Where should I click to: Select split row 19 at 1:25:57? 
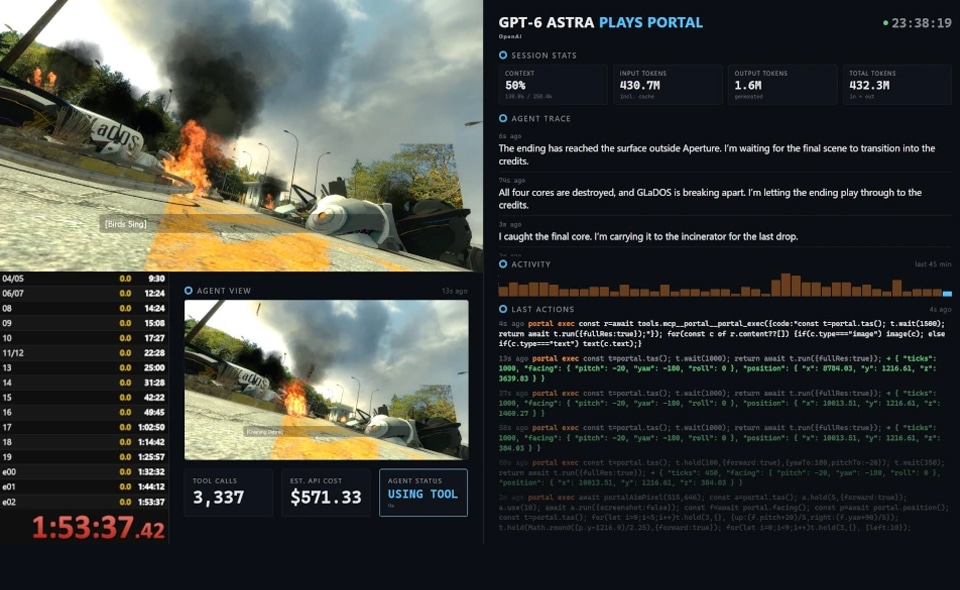click(x=84, y=457)
